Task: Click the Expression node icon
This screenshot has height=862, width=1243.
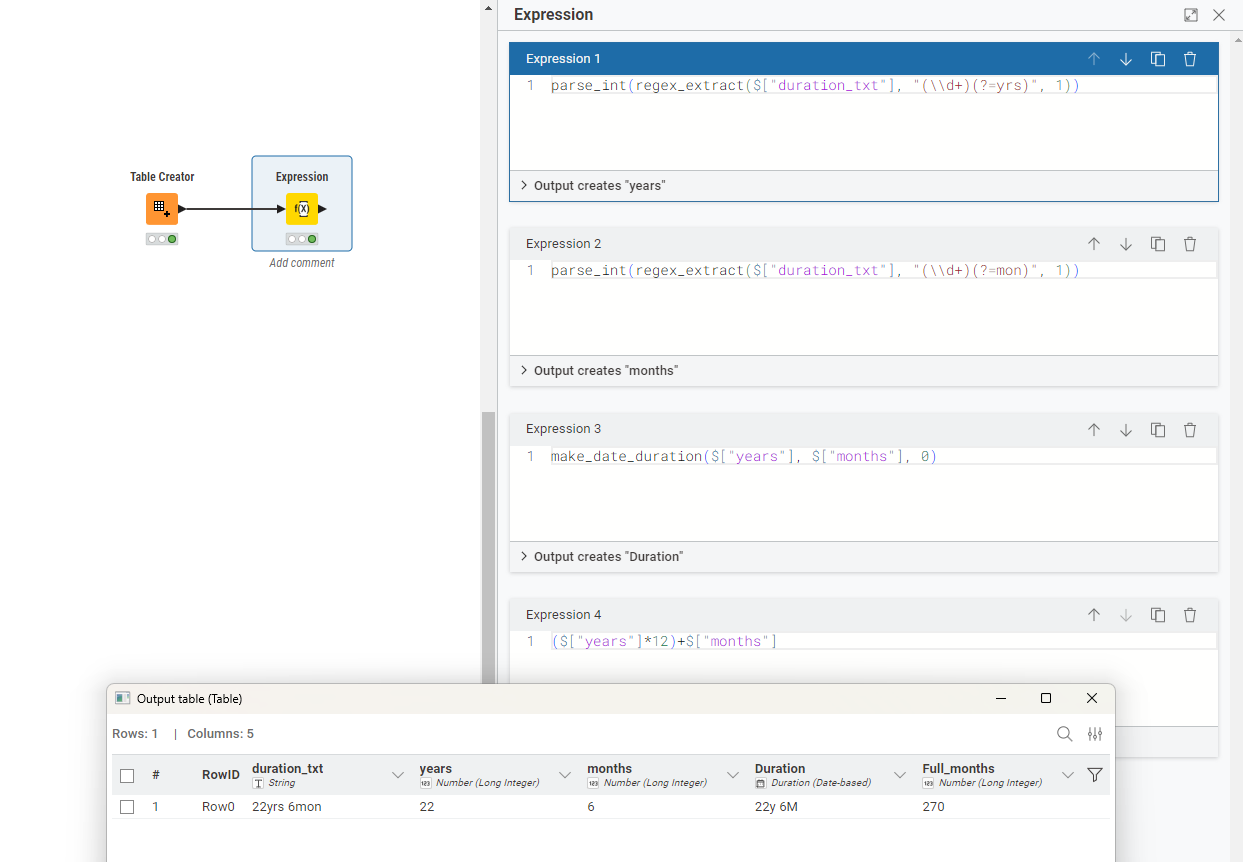Action: [302, 209]
